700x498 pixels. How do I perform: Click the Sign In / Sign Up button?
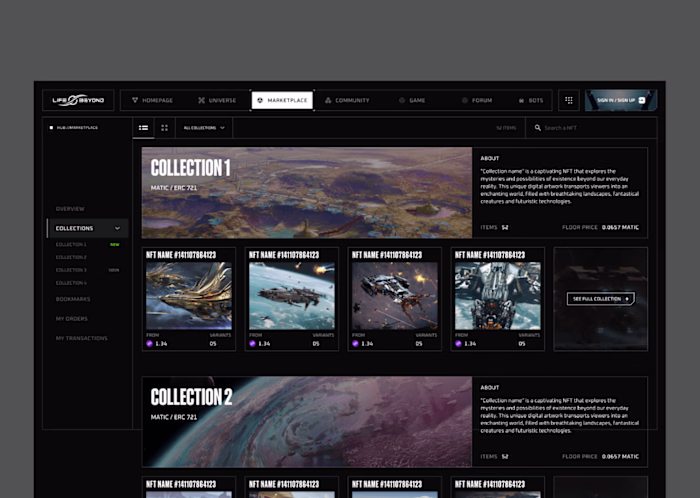pos(621,100)
